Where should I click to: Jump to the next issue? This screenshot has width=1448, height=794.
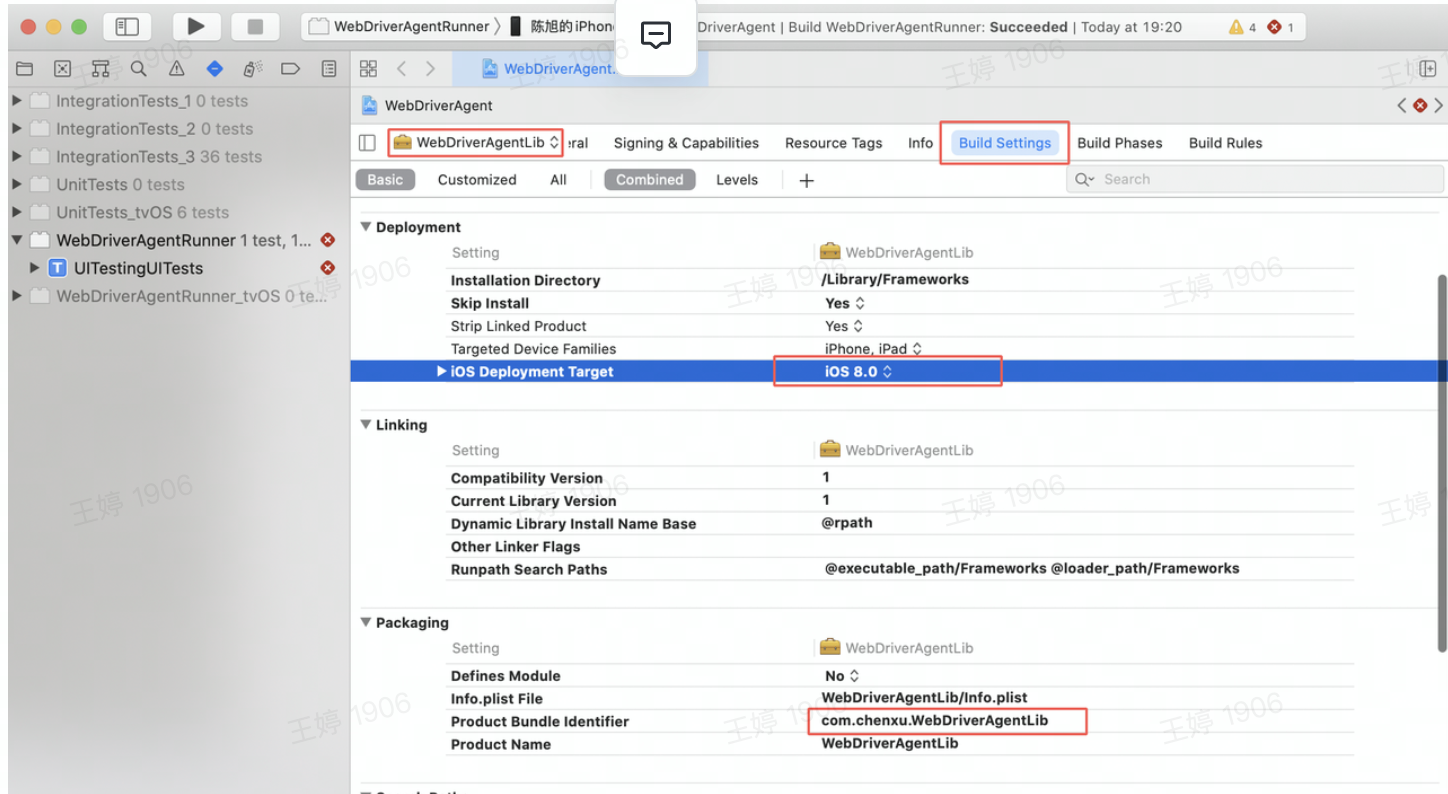[x=1438, y=105]
